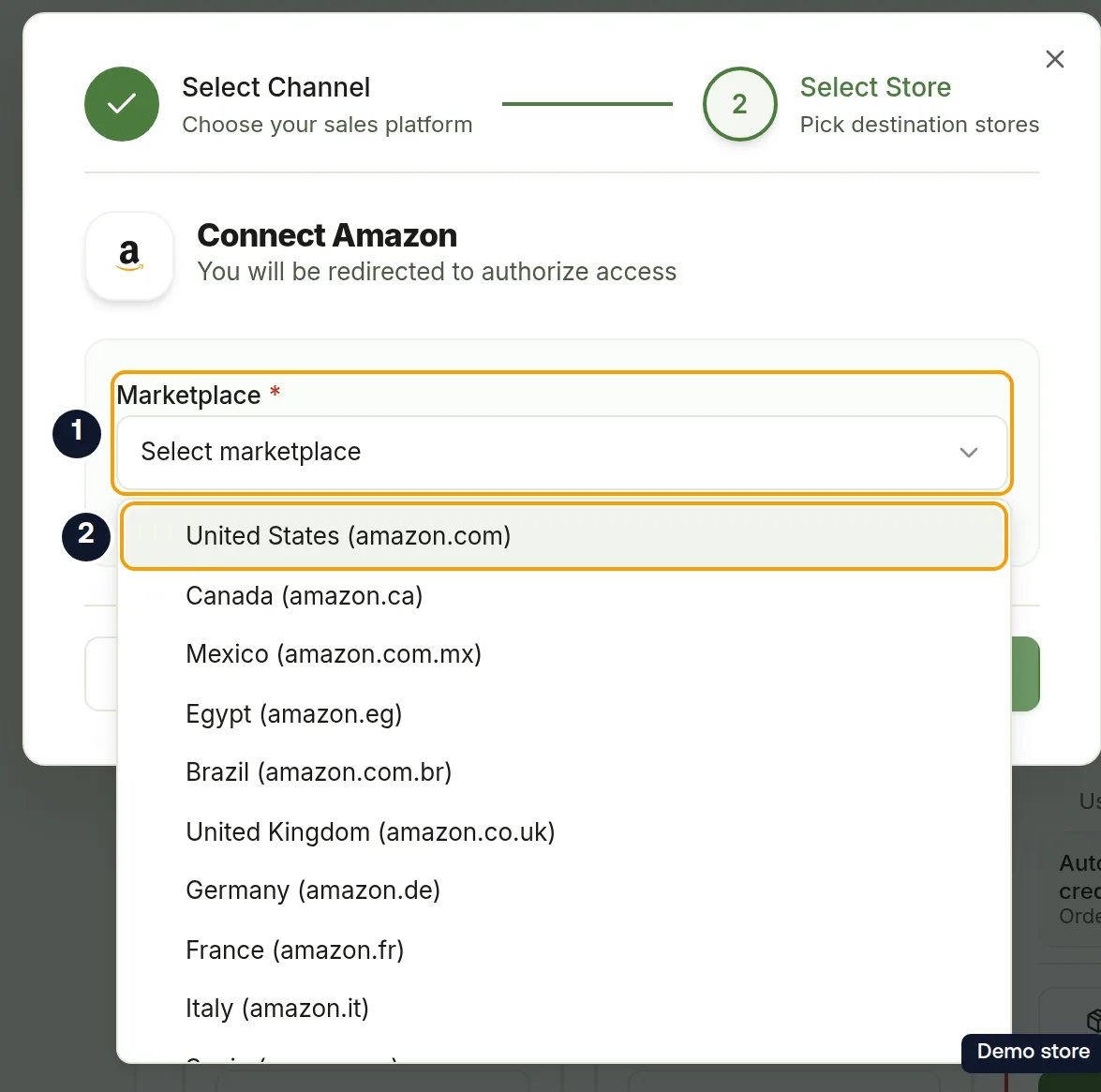Select Italy (amazon.it) marketplace
The width and height of the screenshot is (1101, 1092).
tap(564, 1008)
